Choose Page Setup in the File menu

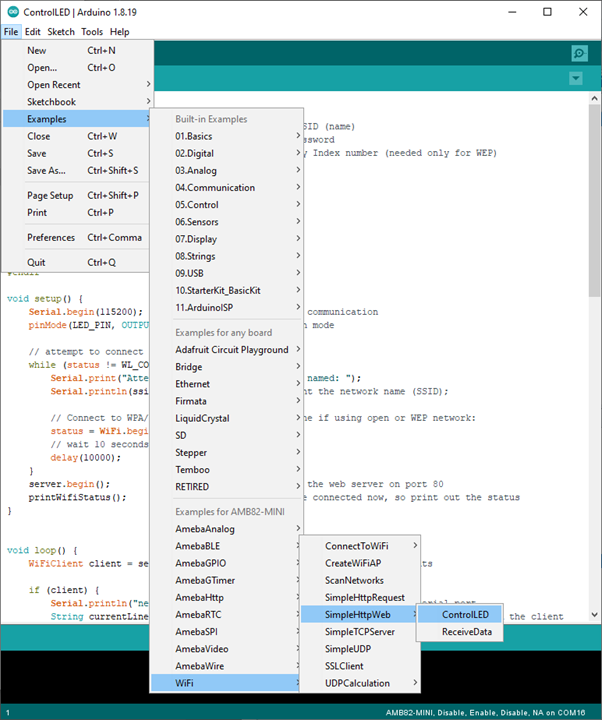50,196
